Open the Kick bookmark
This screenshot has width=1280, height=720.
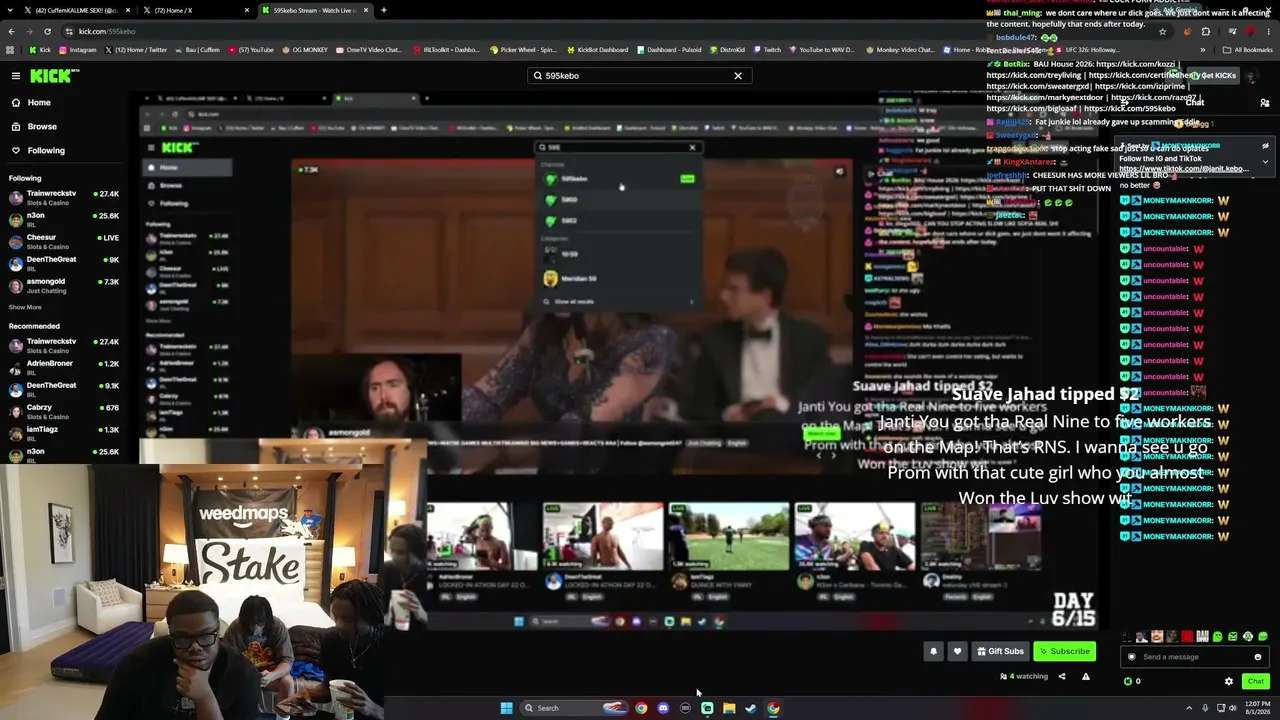[40, 50]
